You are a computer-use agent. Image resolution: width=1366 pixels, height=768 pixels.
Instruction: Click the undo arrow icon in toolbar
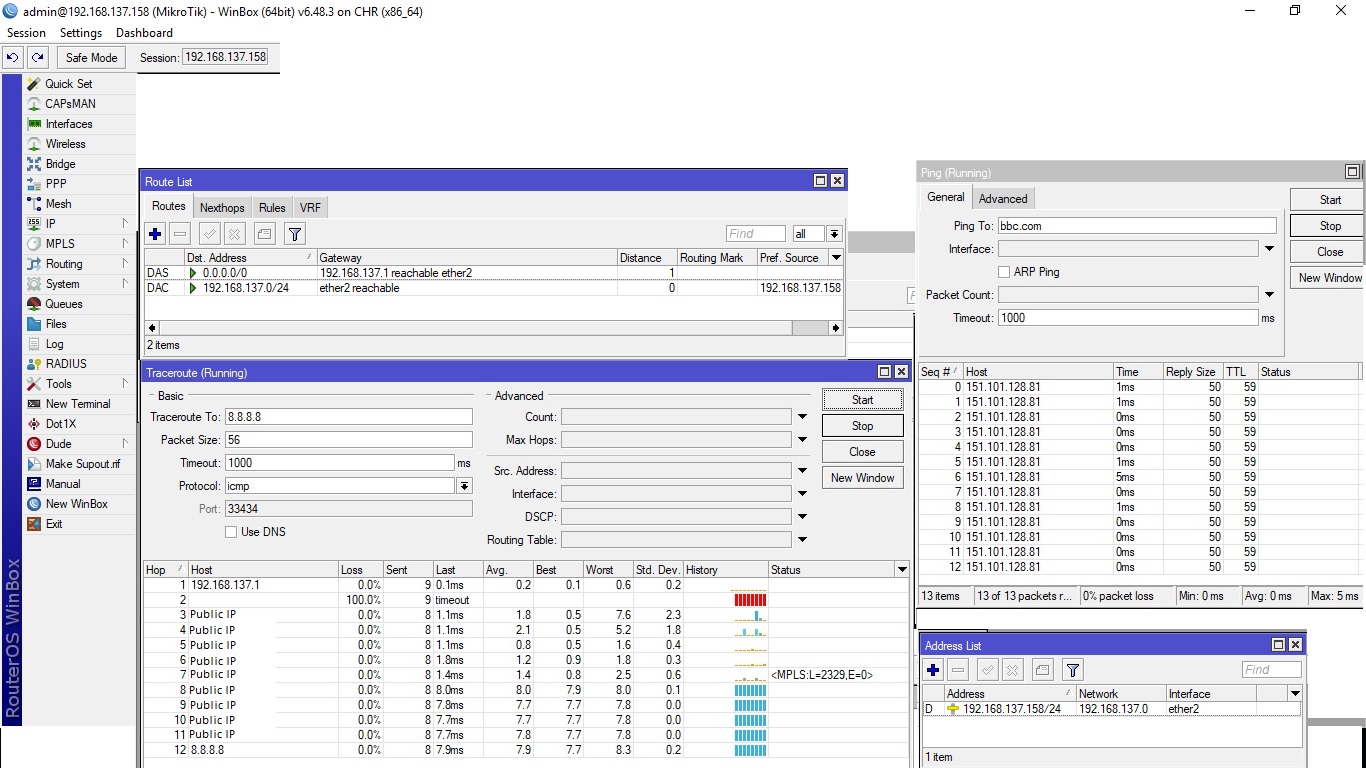point(13,58)
